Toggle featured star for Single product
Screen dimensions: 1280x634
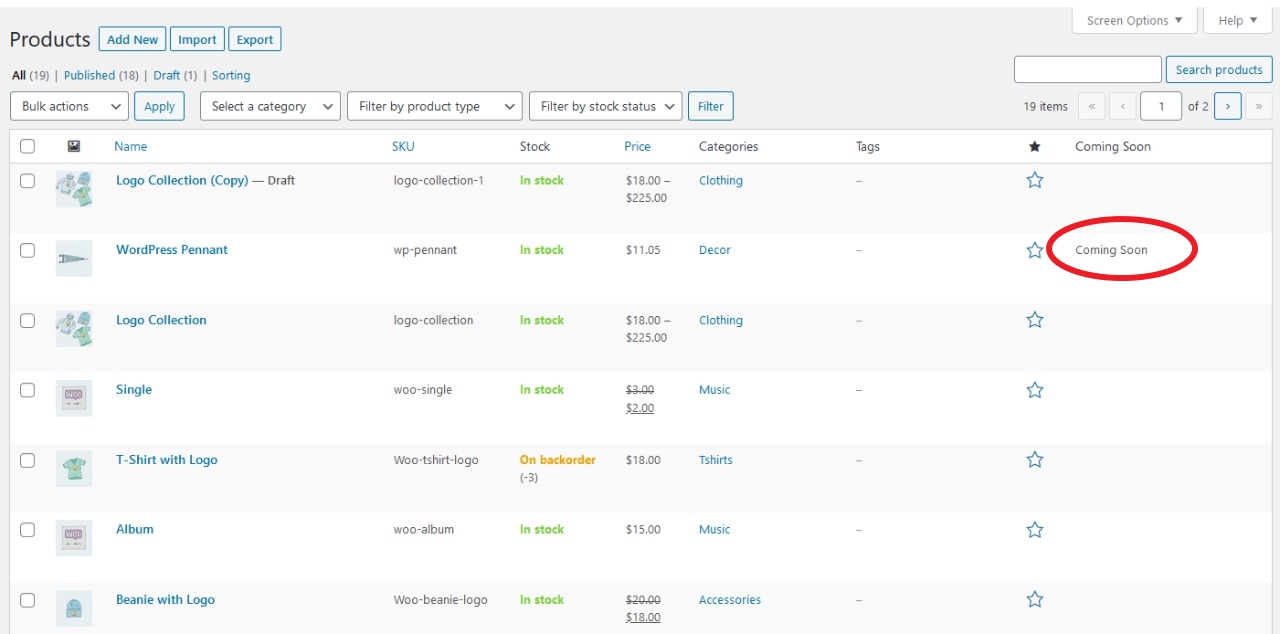click(x=1035, y=390)
